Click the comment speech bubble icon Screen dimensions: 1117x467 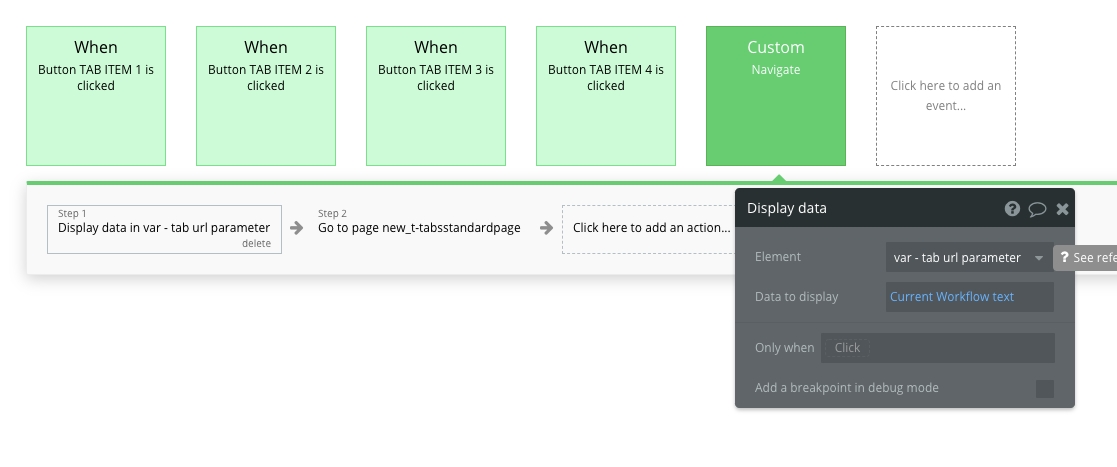[1037, 209]
